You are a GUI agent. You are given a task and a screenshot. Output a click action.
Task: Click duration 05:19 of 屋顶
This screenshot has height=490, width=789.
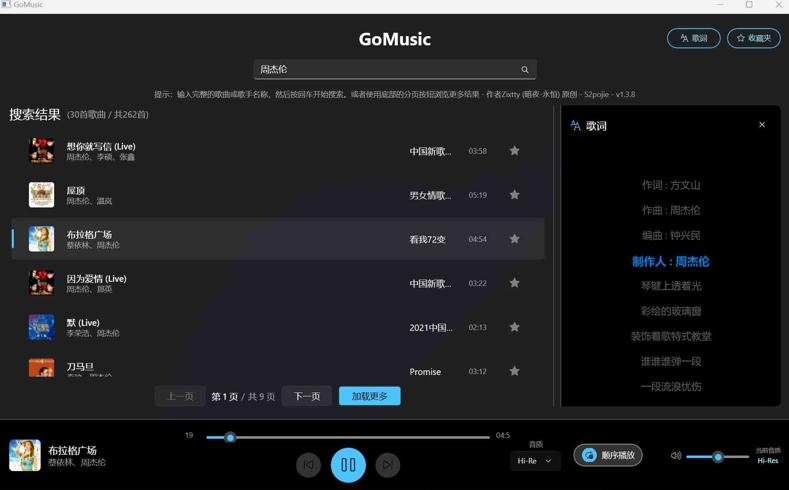tap(478, 195)
